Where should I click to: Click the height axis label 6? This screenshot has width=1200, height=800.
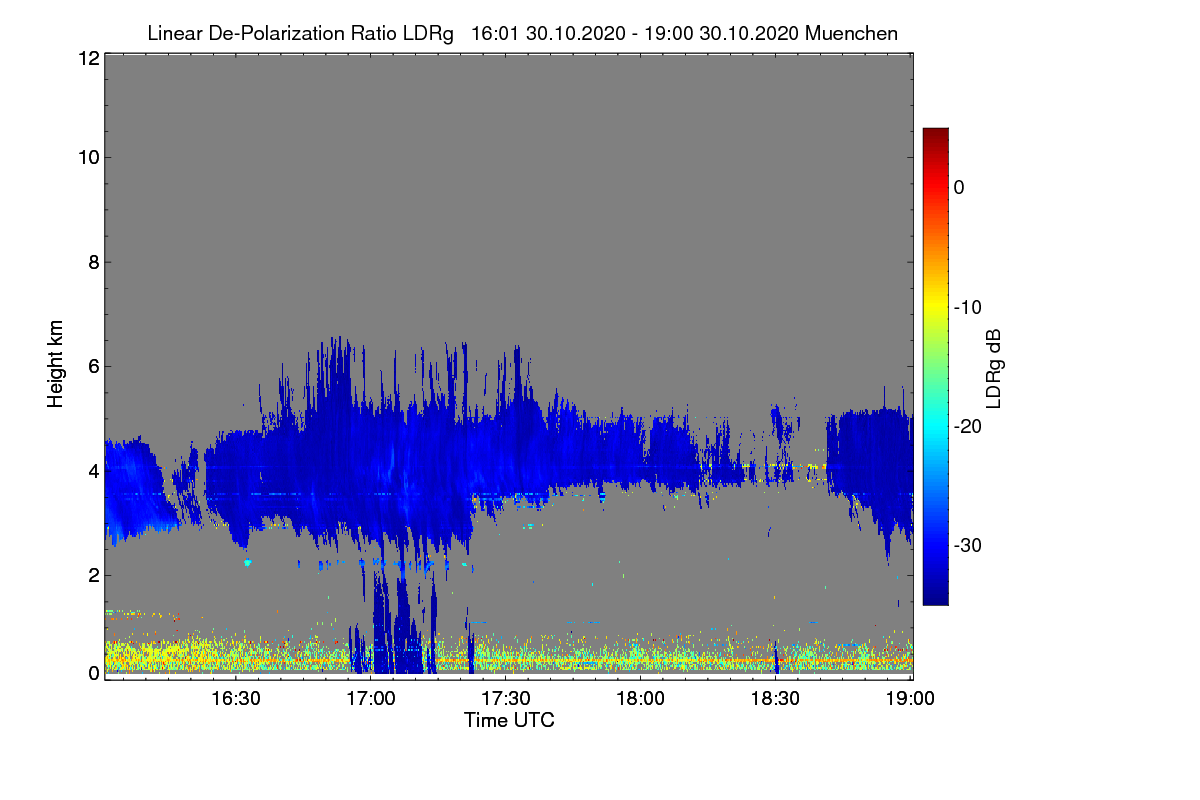coord(92,366)
